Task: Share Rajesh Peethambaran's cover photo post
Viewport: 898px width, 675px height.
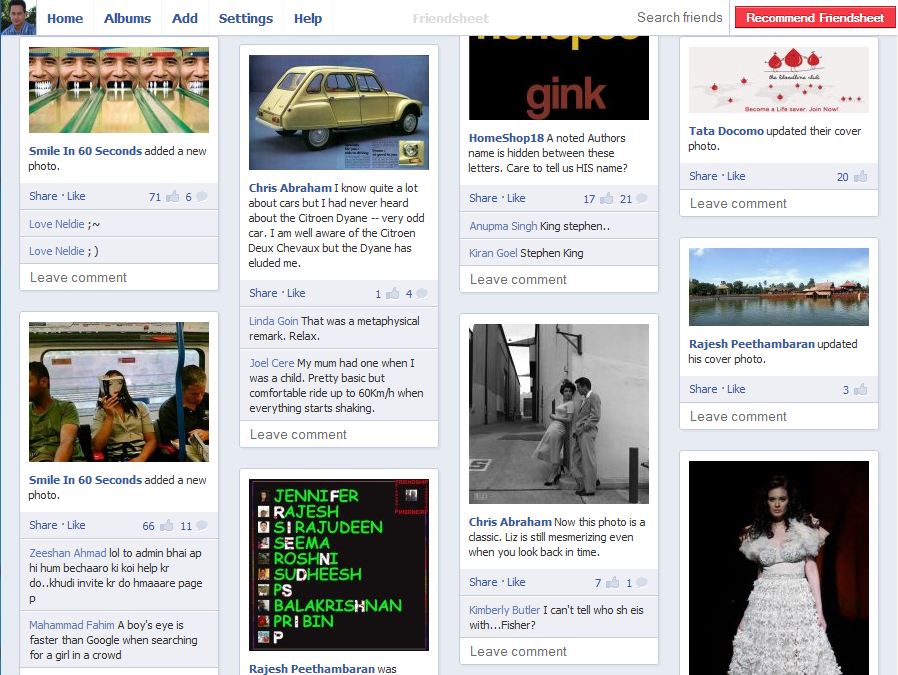Action: pyautogui.click(x=703, y=389)
